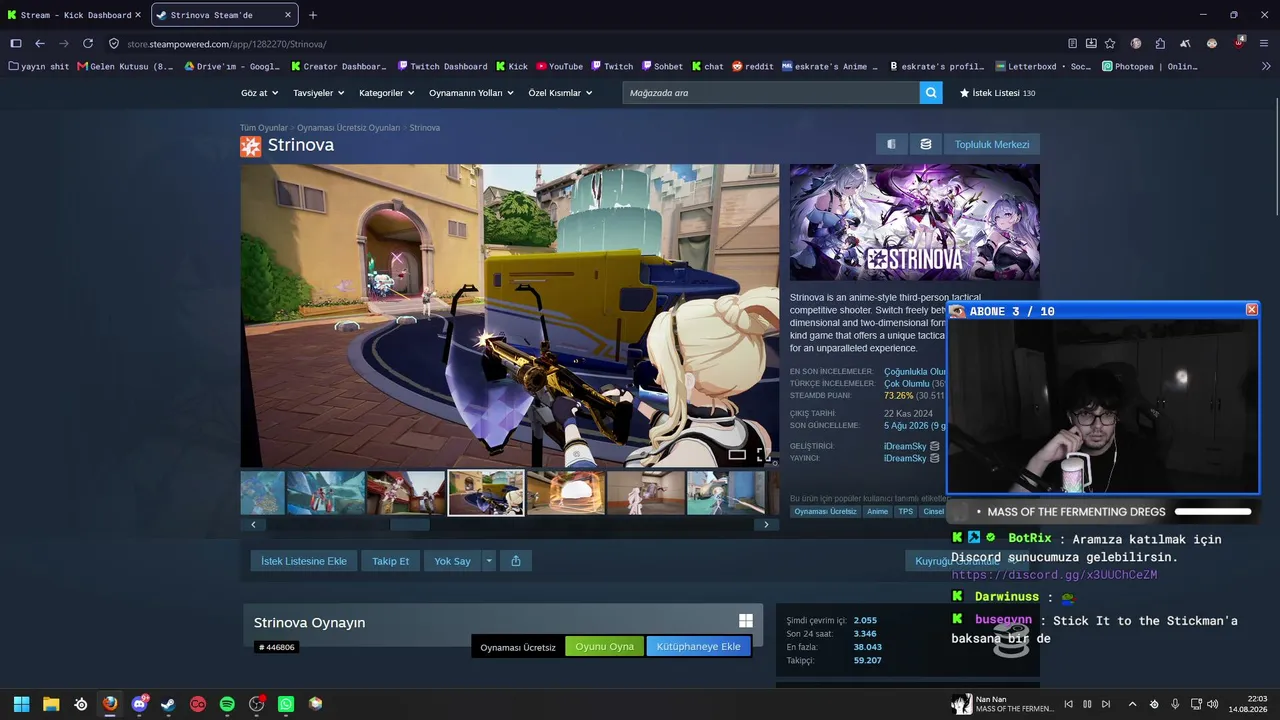The width and height of the screenshot is (1280, 720).
Task: Click the screenshot strip horizontal scrollbar handle
Action: click(x=409, y=525)
